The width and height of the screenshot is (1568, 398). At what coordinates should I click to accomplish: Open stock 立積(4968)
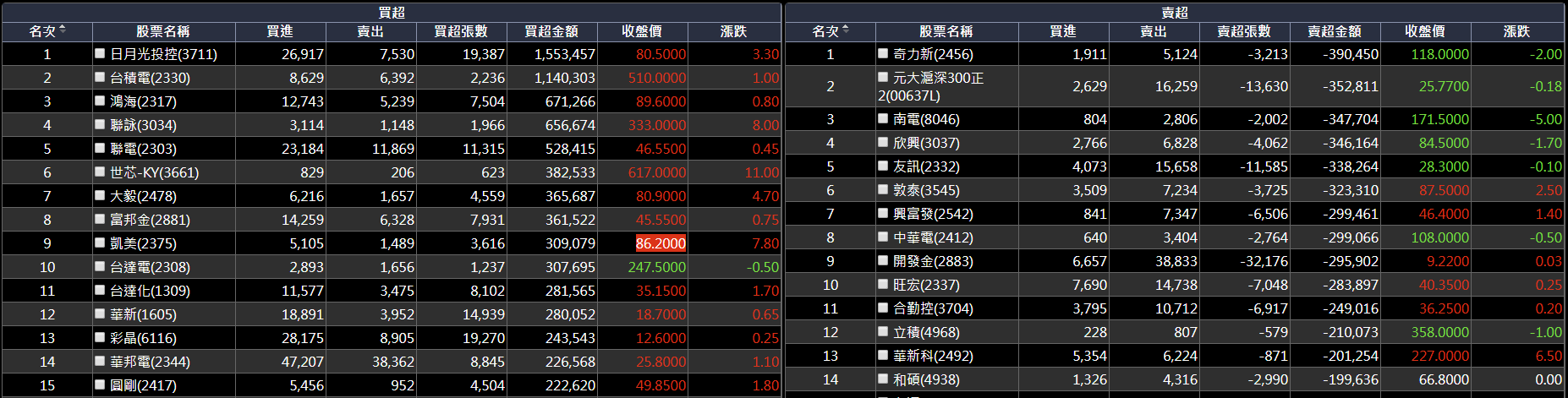[926, 332]
